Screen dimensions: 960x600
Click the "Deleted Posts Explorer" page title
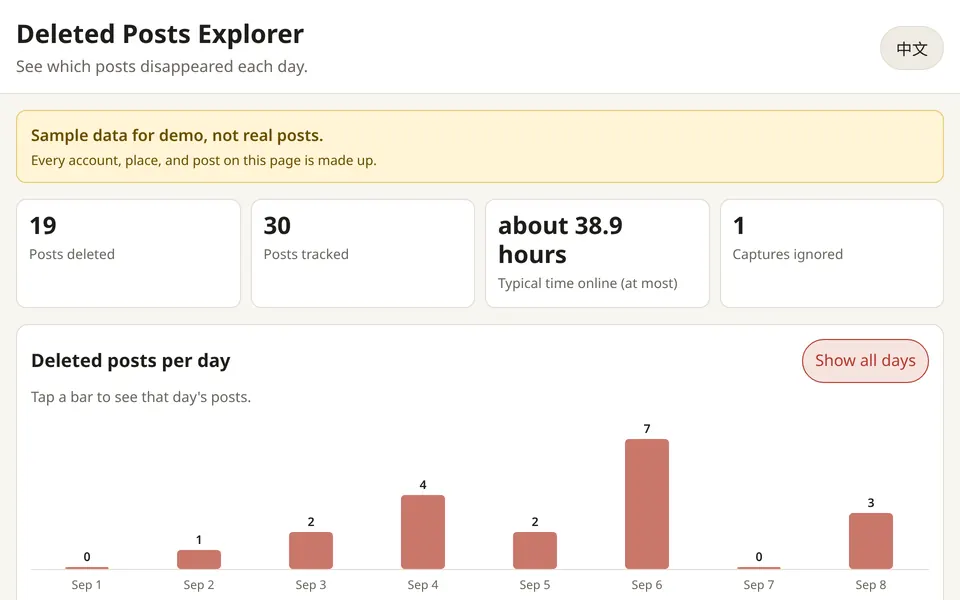(x=160, y=34)
